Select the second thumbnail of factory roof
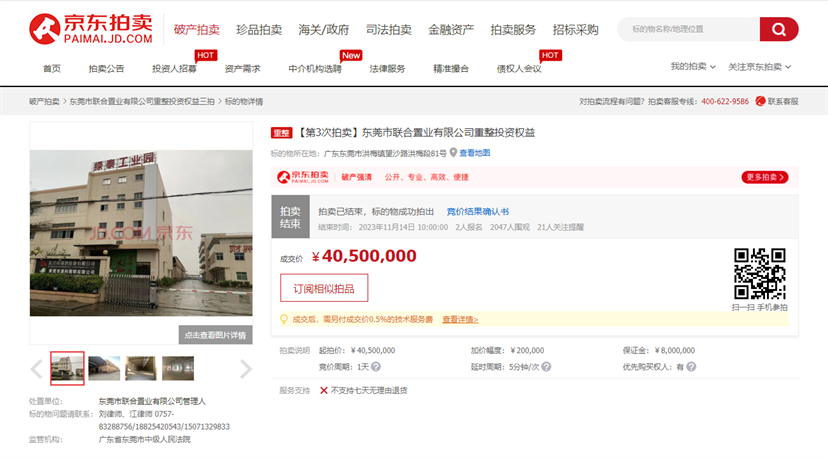The height and width of the screenshot is (458, 828). (x=104, y=368)
